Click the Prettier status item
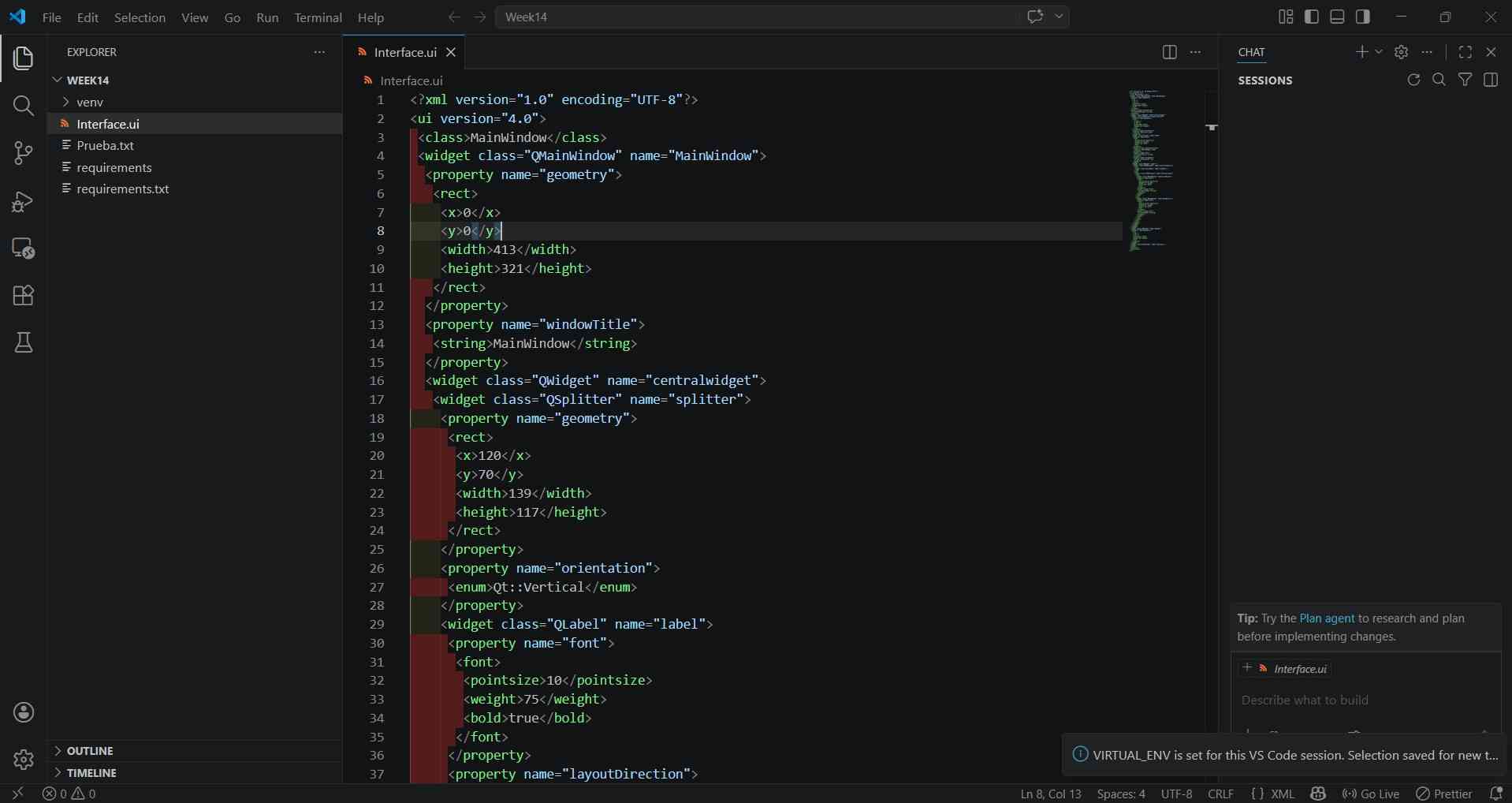This screenshot has width=1512, height=803. [x=1444, y=794]
